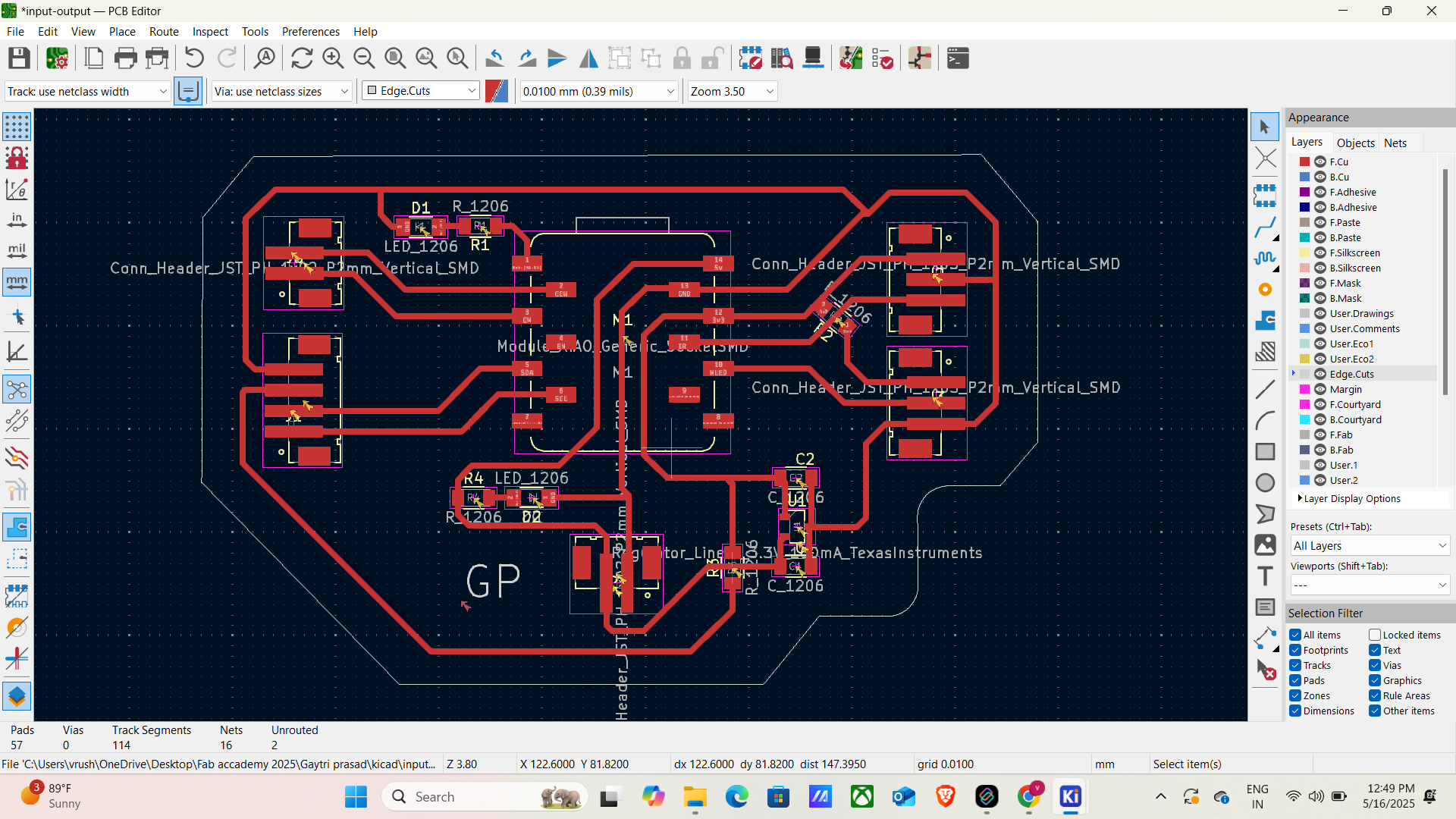
Task: Select the arrow selection tool
Action: pyautogui.click(x=1265, y=127)
